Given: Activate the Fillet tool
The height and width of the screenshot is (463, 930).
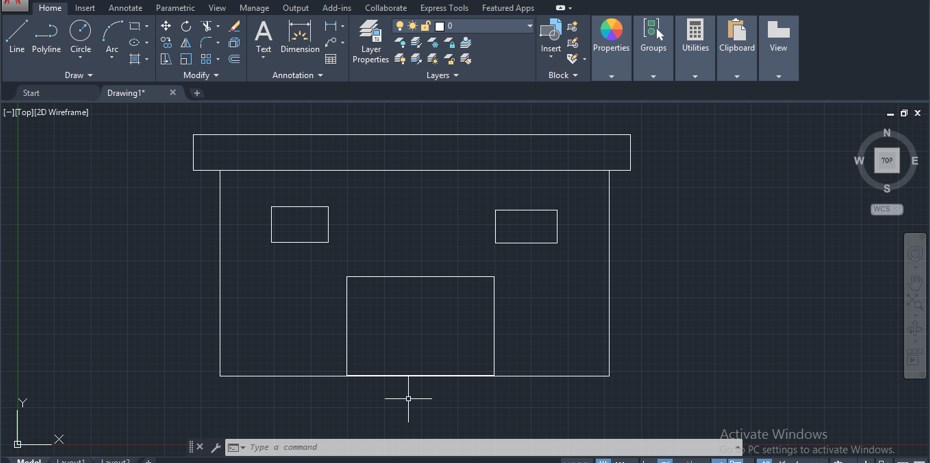Looking at the screenshot, I should (206, 43).
